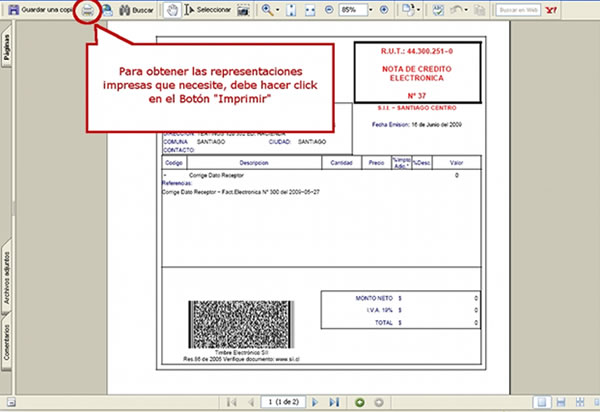Click the email globe icon beside printer

click(x=108, y=10)
